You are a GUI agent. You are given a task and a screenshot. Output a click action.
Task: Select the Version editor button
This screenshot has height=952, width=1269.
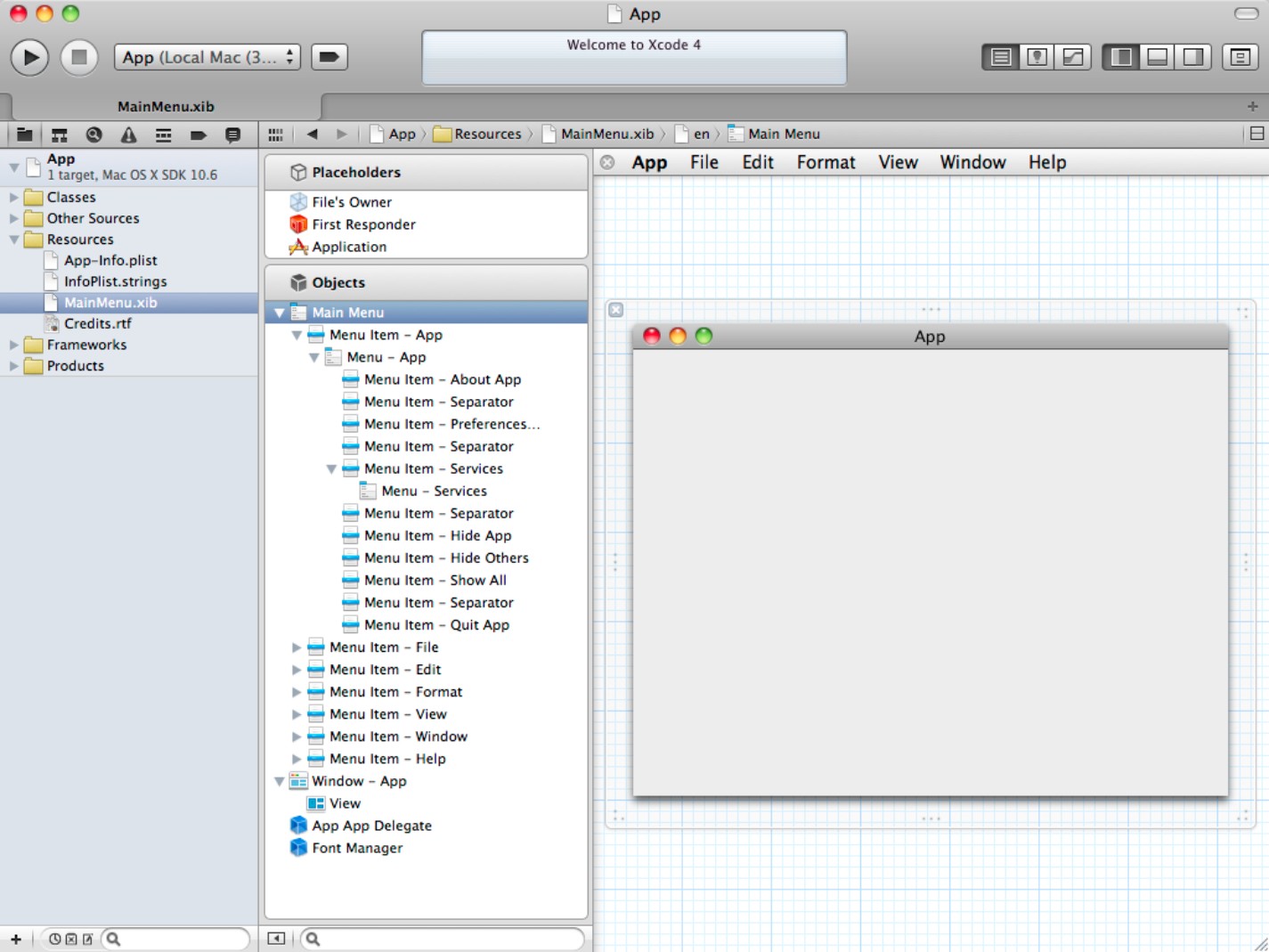[x=1073, y=57]
